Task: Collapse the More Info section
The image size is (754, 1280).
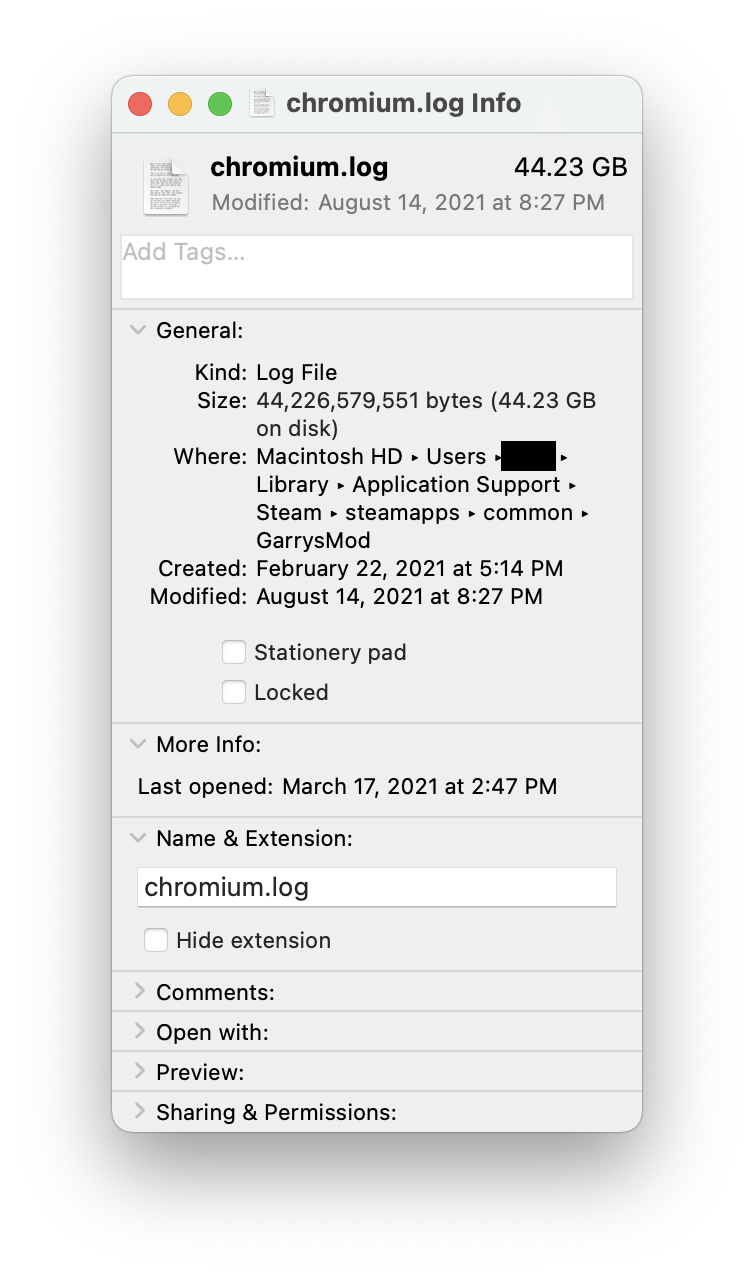Action: (138, 744)
